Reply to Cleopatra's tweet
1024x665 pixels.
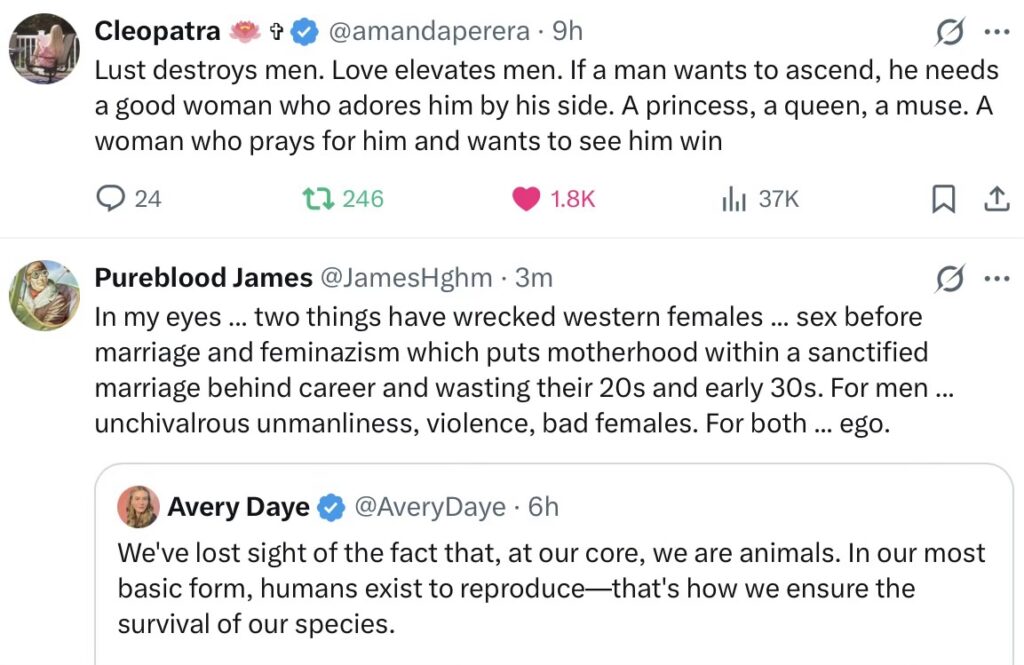click(x=110, y=199)
